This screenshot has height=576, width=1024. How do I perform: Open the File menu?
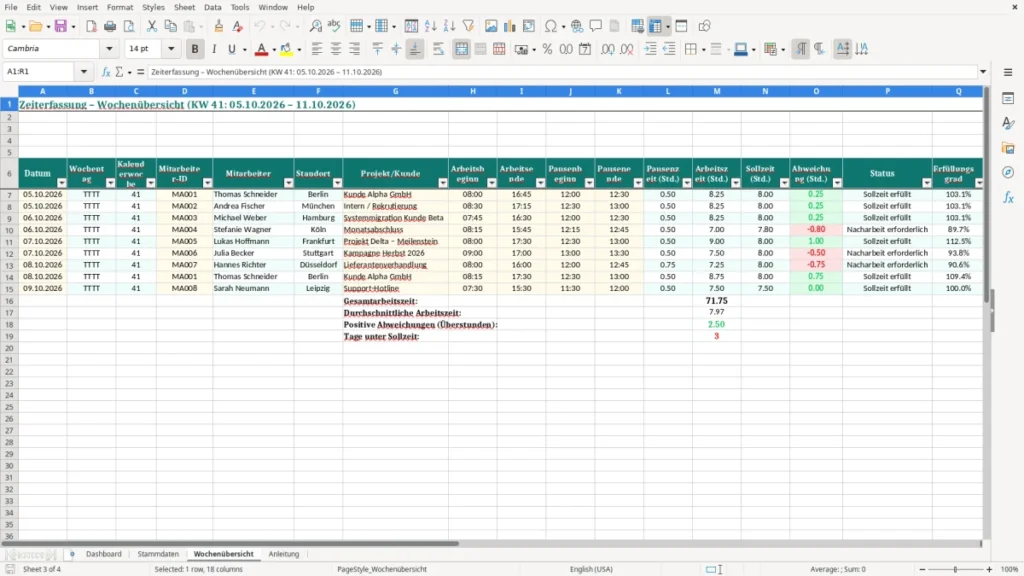11,7
